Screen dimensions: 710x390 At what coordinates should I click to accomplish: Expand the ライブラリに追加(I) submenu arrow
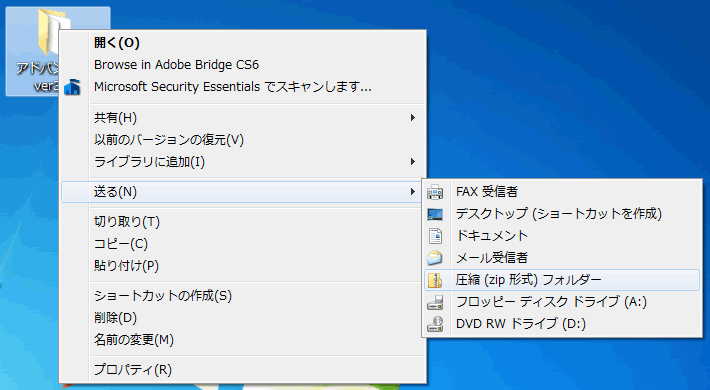click(413, 162)
